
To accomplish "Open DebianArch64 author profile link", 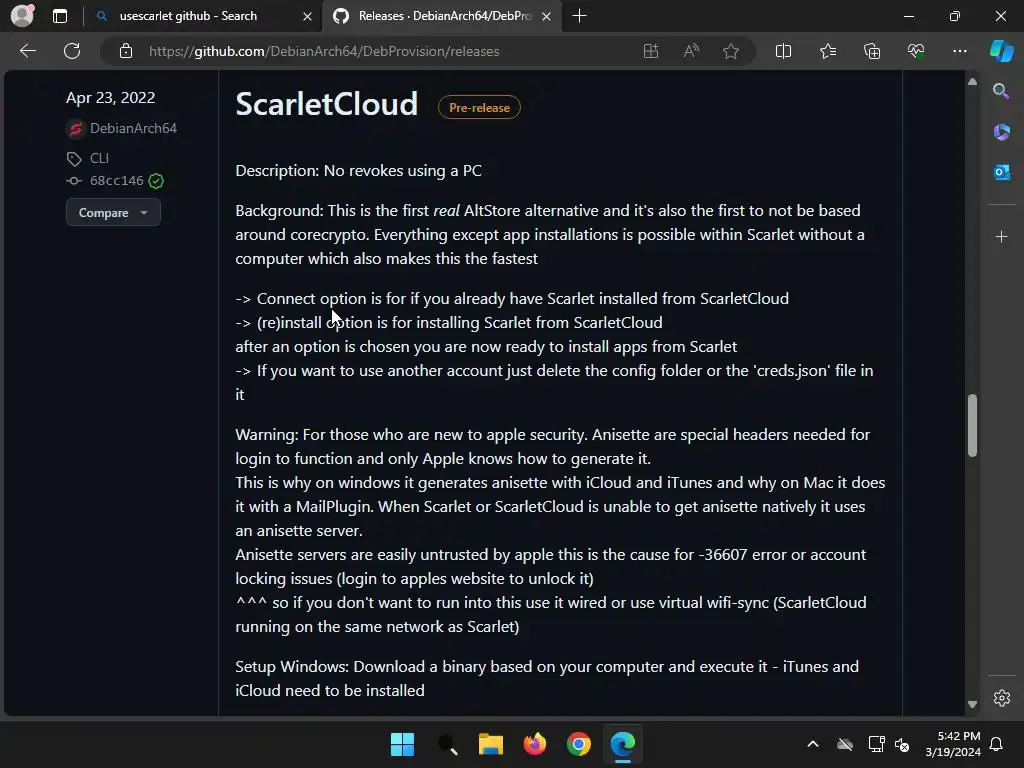I will tap(133, 129).
